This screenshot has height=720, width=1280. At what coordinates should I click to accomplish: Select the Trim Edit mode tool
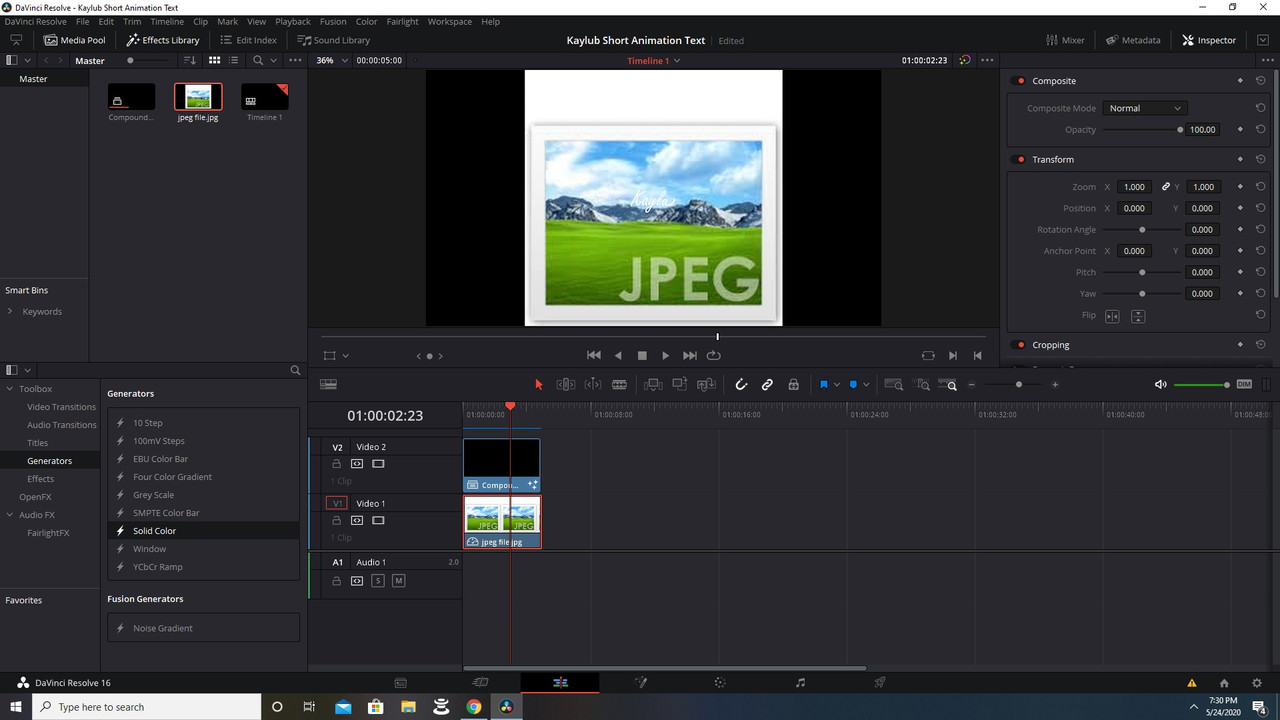pos(565,384)
